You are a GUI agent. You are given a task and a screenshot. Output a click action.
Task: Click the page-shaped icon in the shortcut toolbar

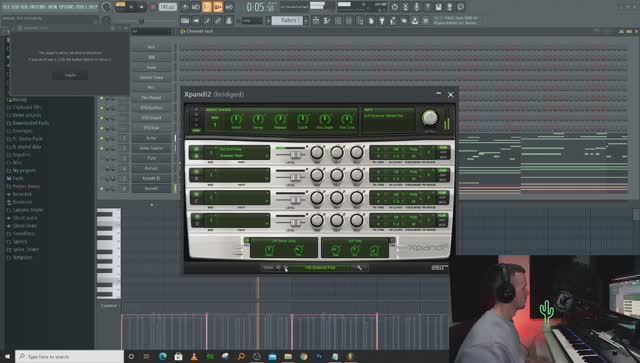point(371,20)
